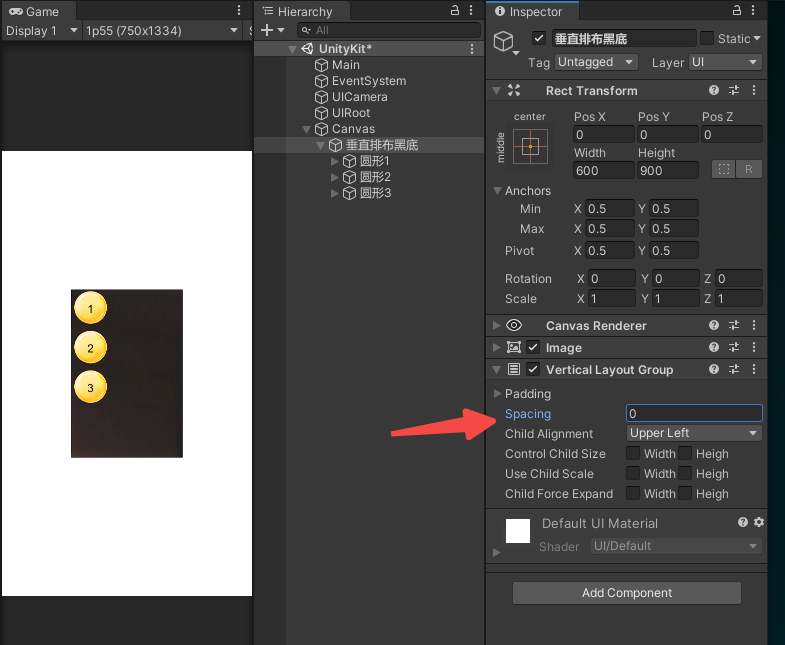Image resolution: width=785 pixels, height=645 pixels.
Task: Open Vertical Layout Group help reference
Action: pyautogui.click(x=714, y=369)
